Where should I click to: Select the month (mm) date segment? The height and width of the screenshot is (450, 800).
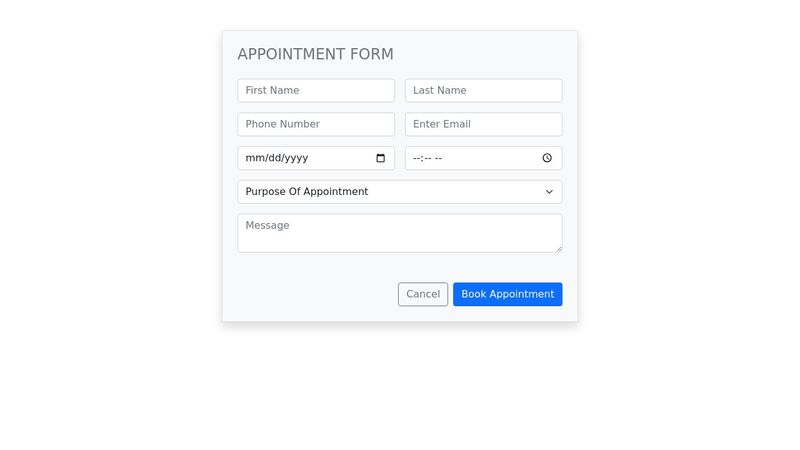pos(254,158)
